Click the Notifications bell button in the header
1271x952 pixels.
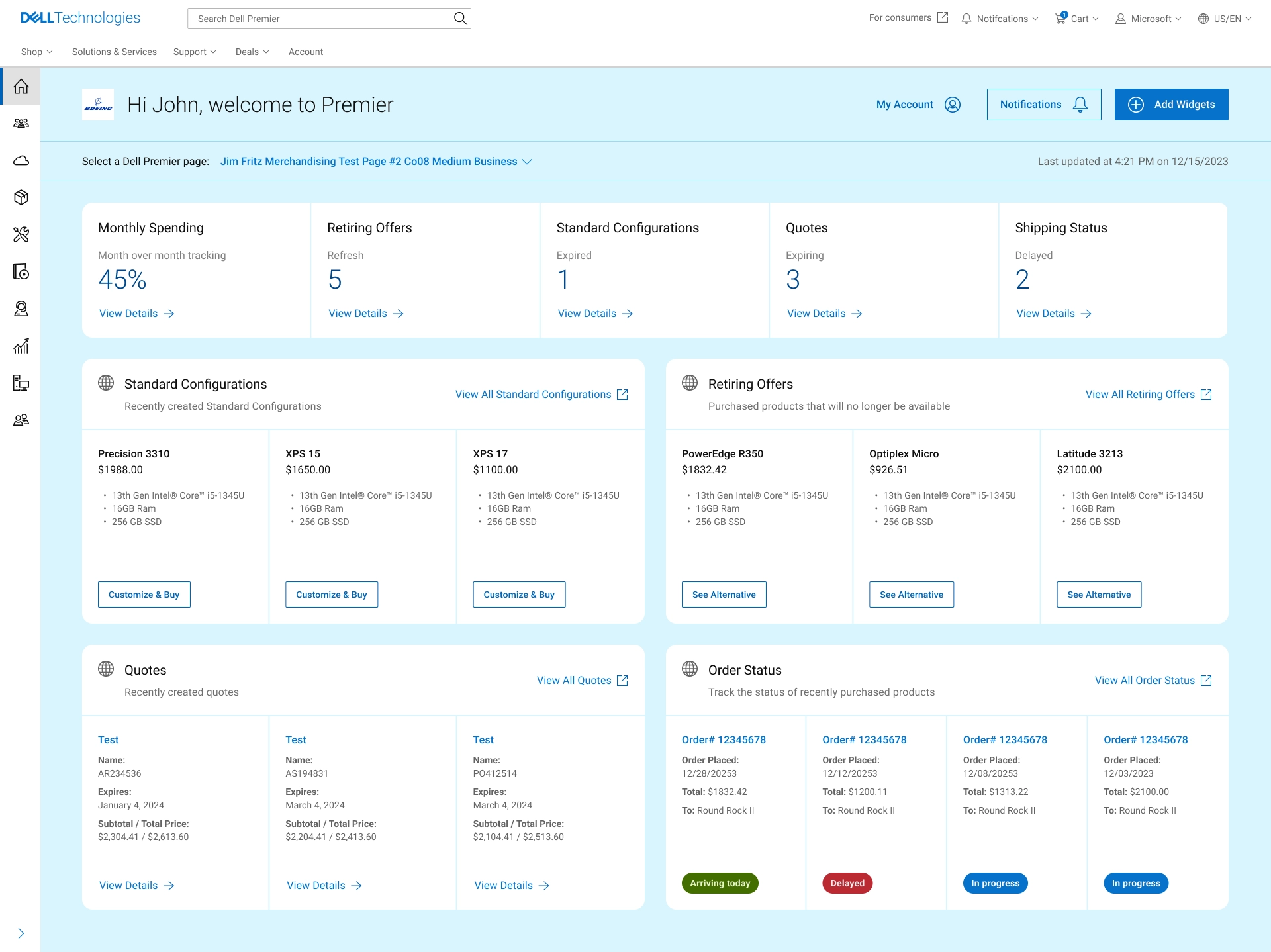1044,105
